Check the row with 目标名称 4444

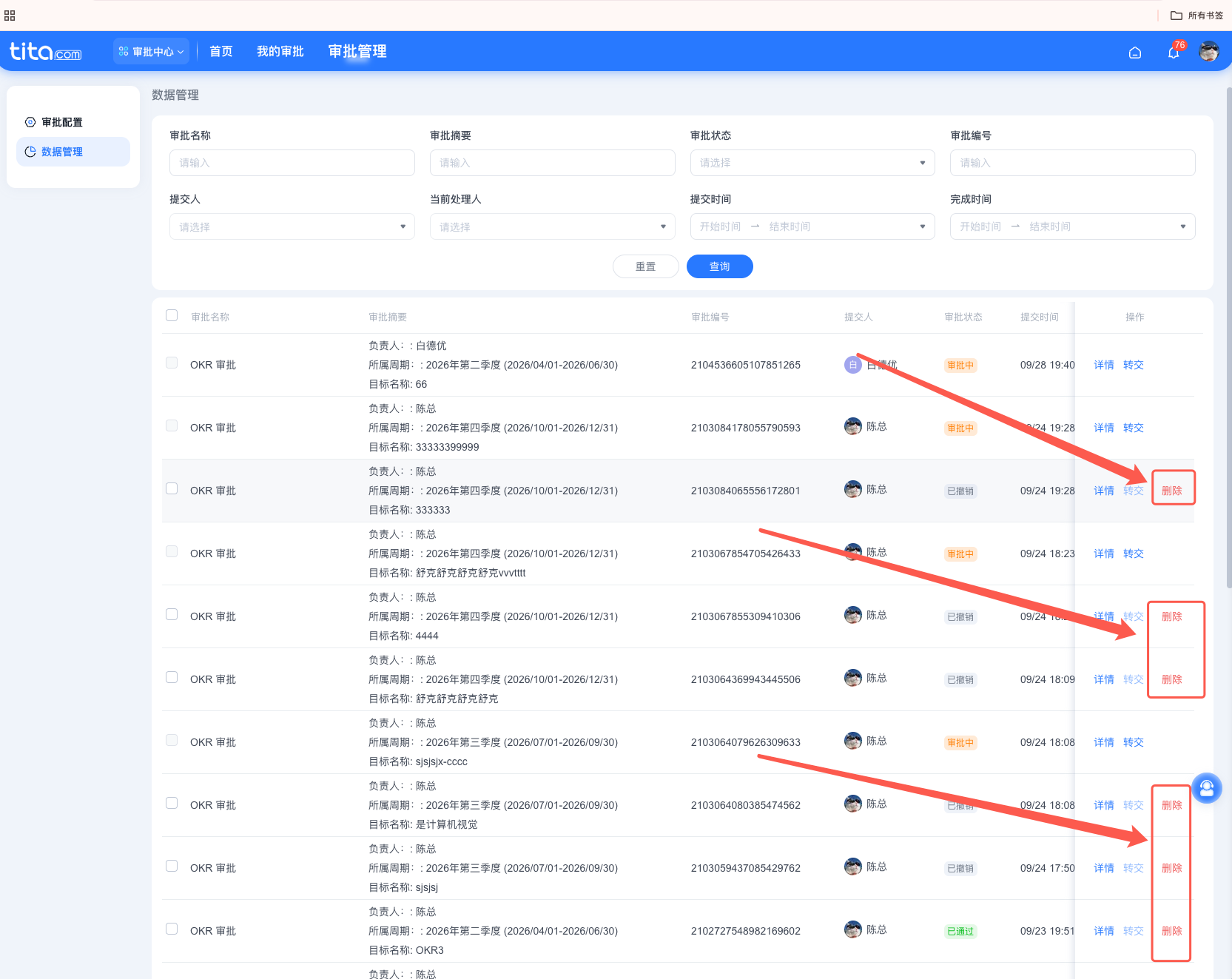point(172,614)
